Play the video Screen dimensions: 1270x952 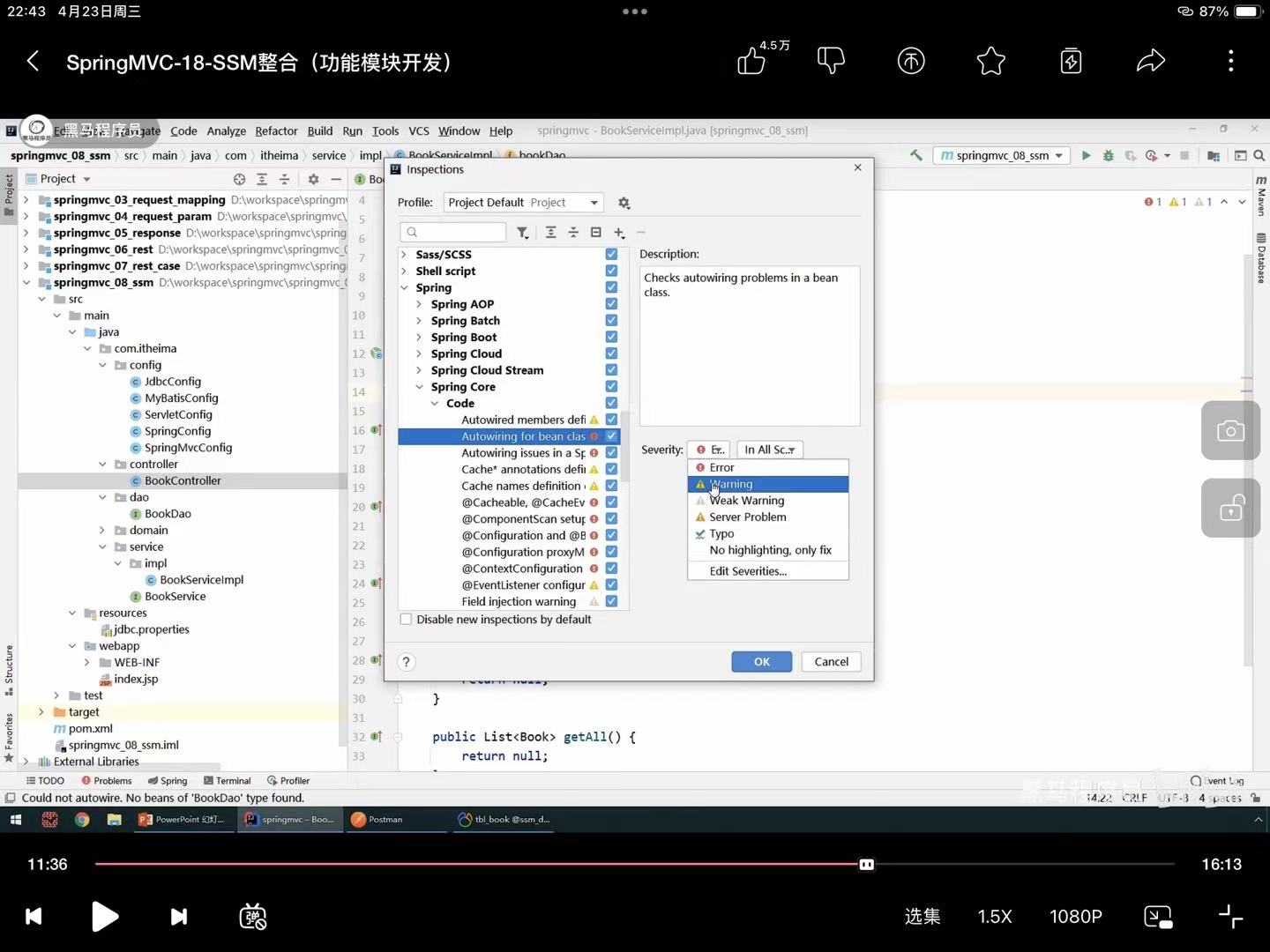coord(105,917)
